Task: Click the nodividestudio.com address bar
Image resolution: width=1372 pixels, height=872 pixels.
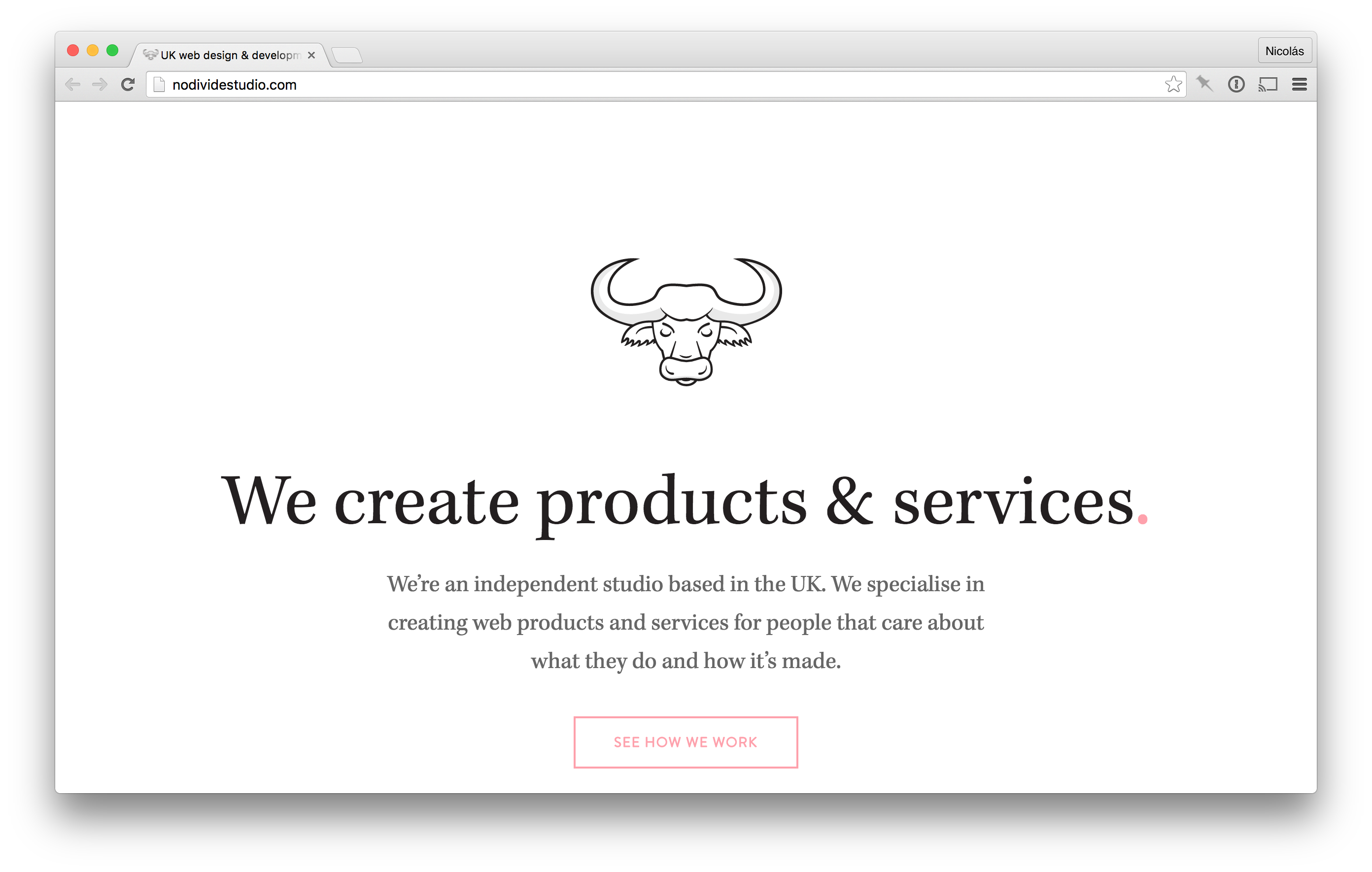Action: 665,84
